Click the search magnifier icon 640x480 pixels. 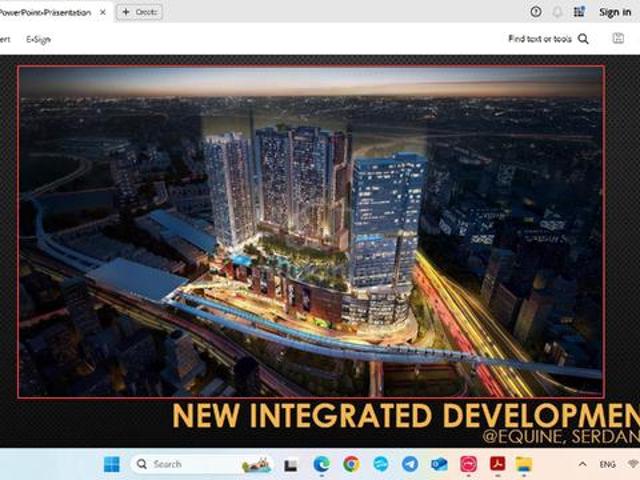(x=584, y=39)
